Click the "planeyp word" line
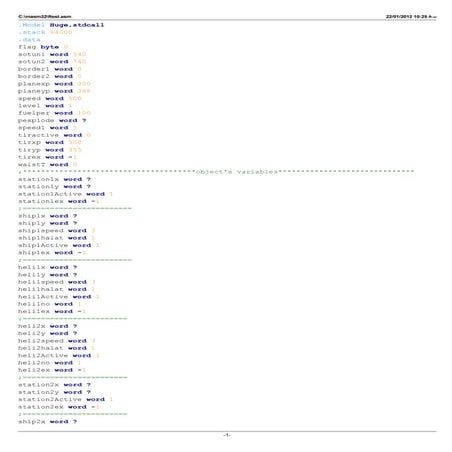This screenshot has width=452, height=452. click(x=54, y=91)
